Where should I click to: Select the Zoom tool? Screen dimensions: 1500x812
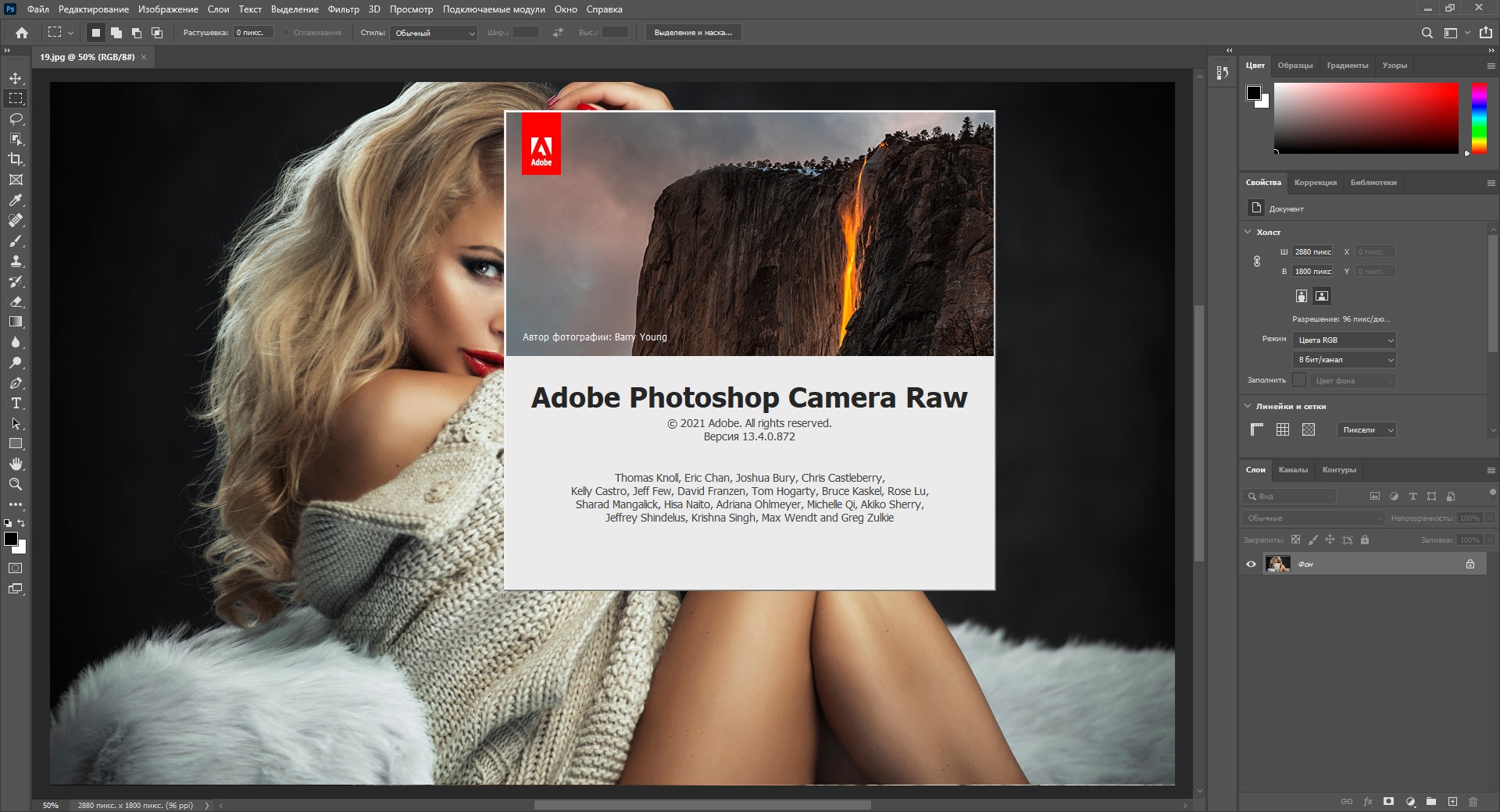(16, 484)
